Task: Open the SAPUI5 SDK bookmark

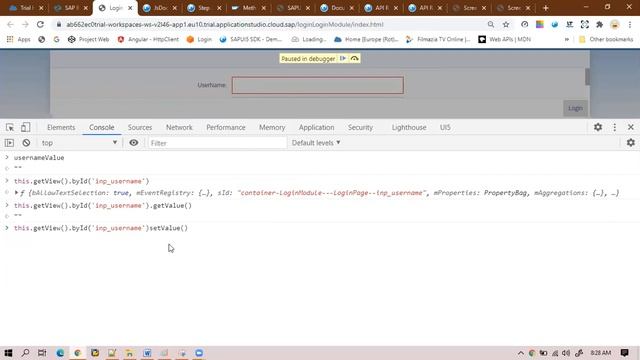Action: 251,40
